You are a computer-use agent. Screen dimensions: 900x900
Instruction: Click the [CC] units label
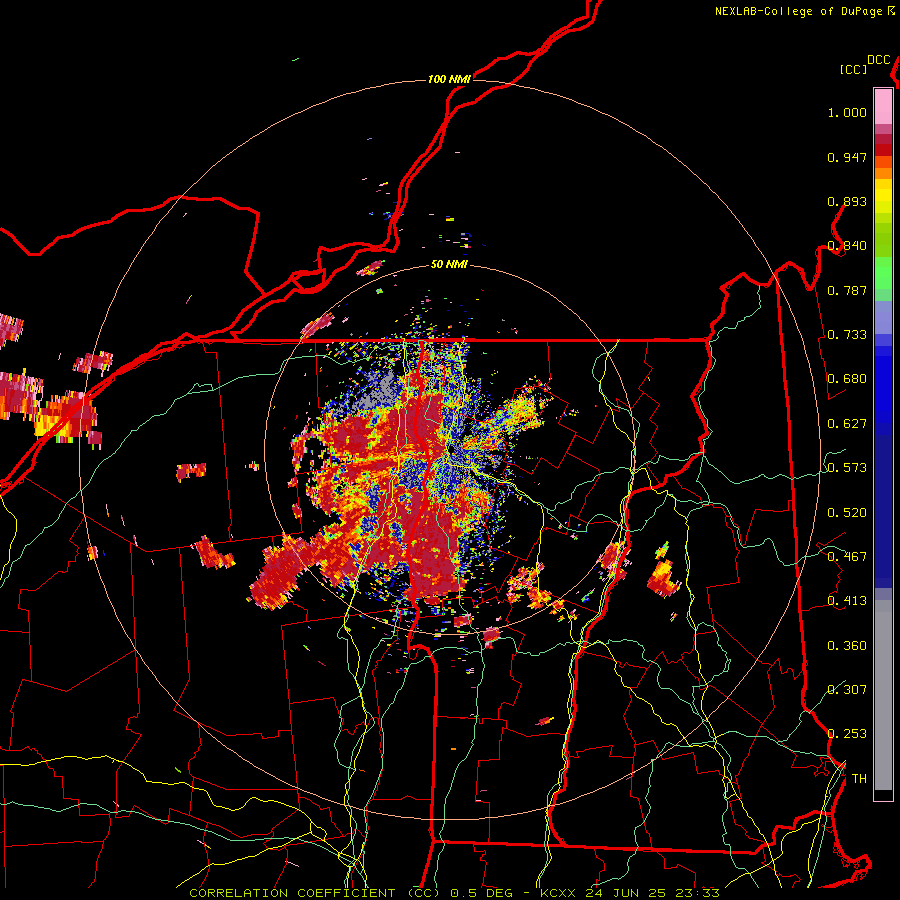tap(853, 69)
